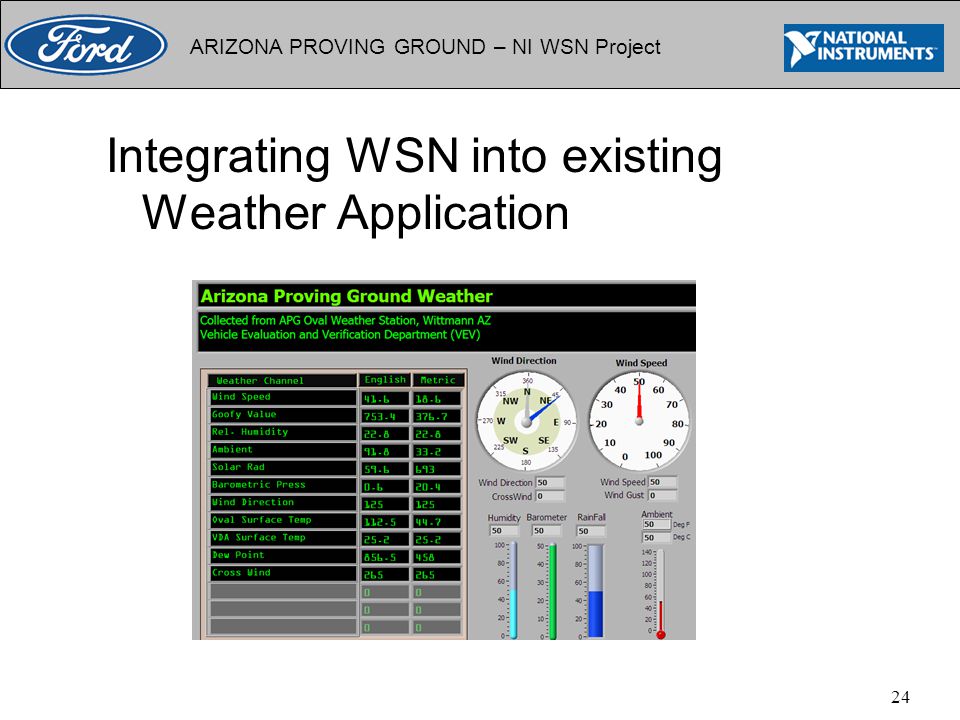Click the slide title Integrating WSN text
This screenshot has height=720, width=960.
point(414,184)
